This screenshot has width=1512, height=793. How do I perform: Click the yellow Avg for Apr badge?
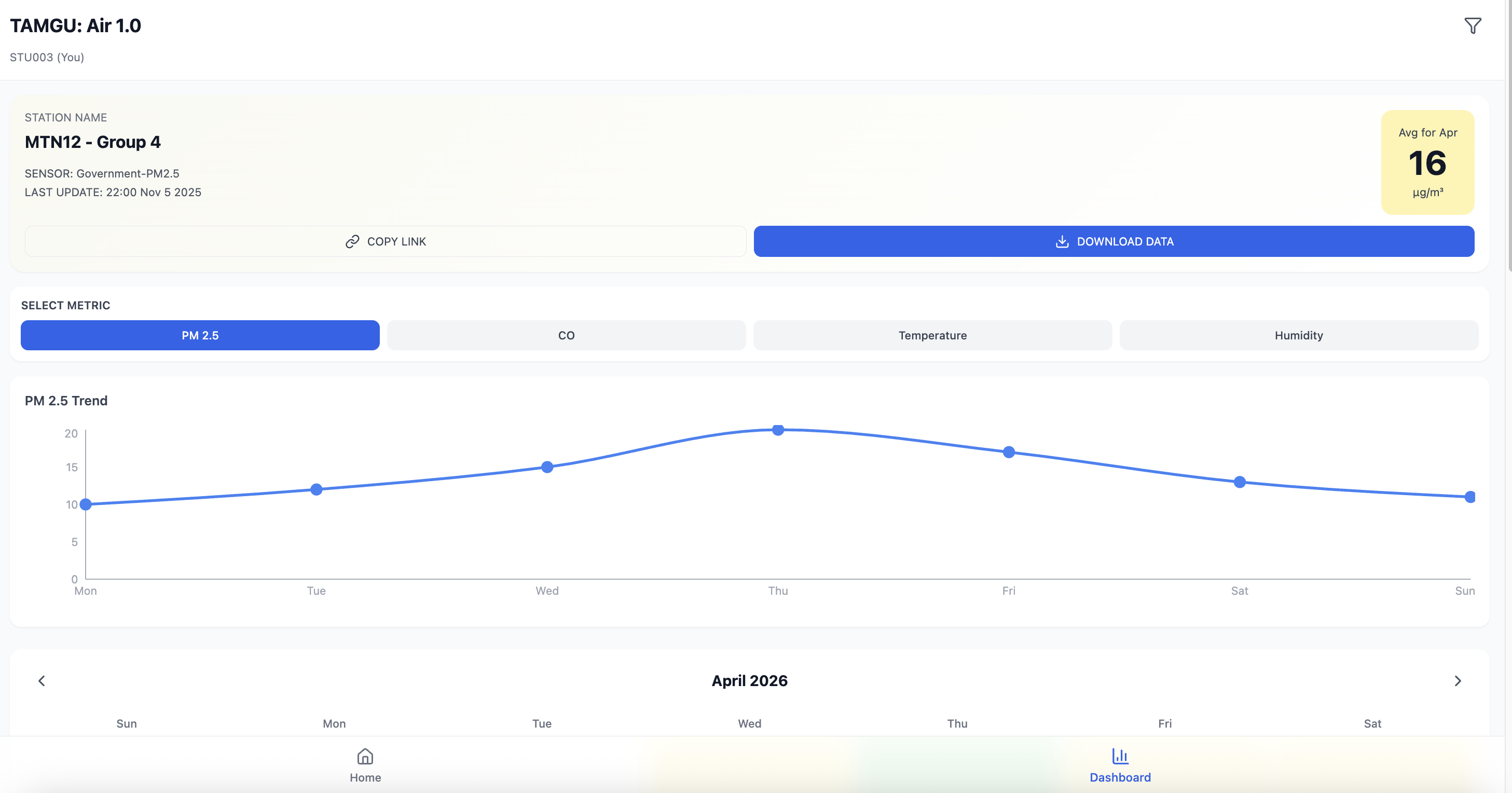(x=1427, y=162)
